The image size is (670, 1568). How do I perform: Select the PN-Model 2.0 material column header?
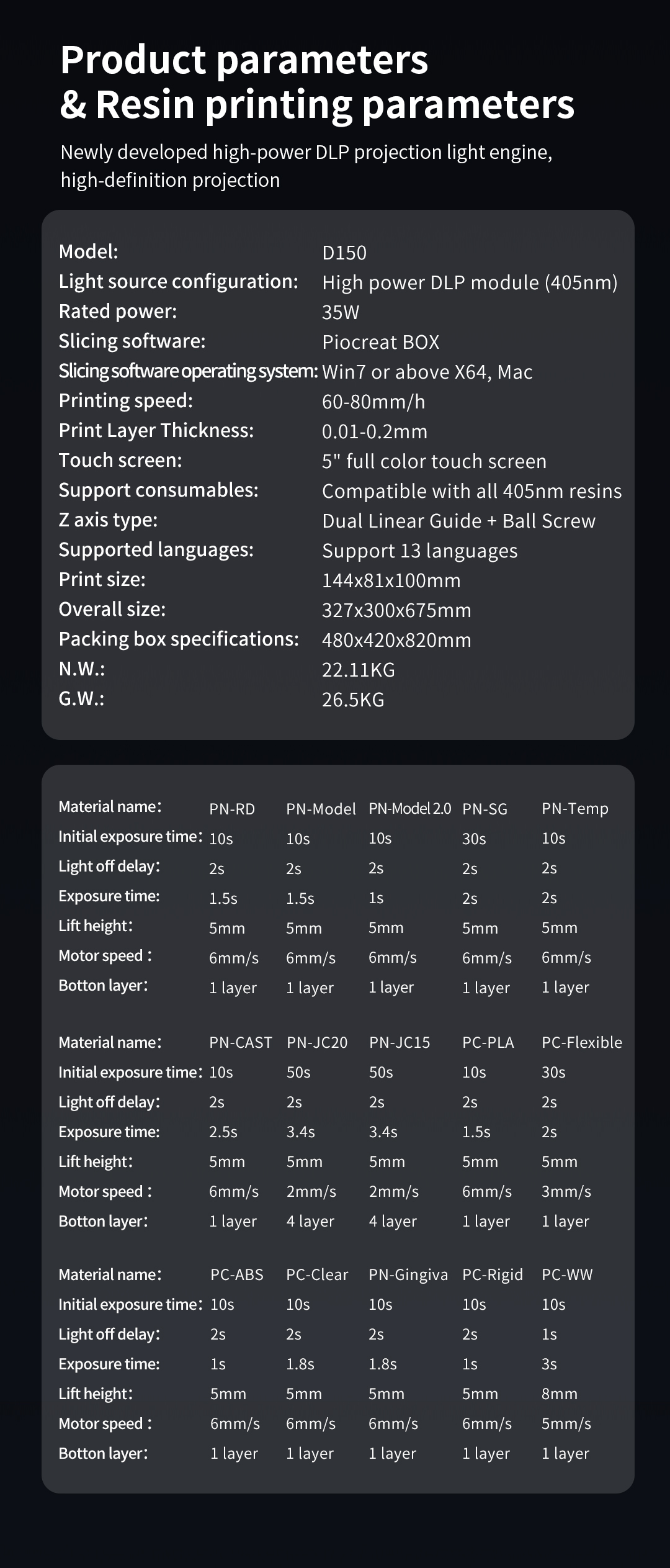coord(409,808)
